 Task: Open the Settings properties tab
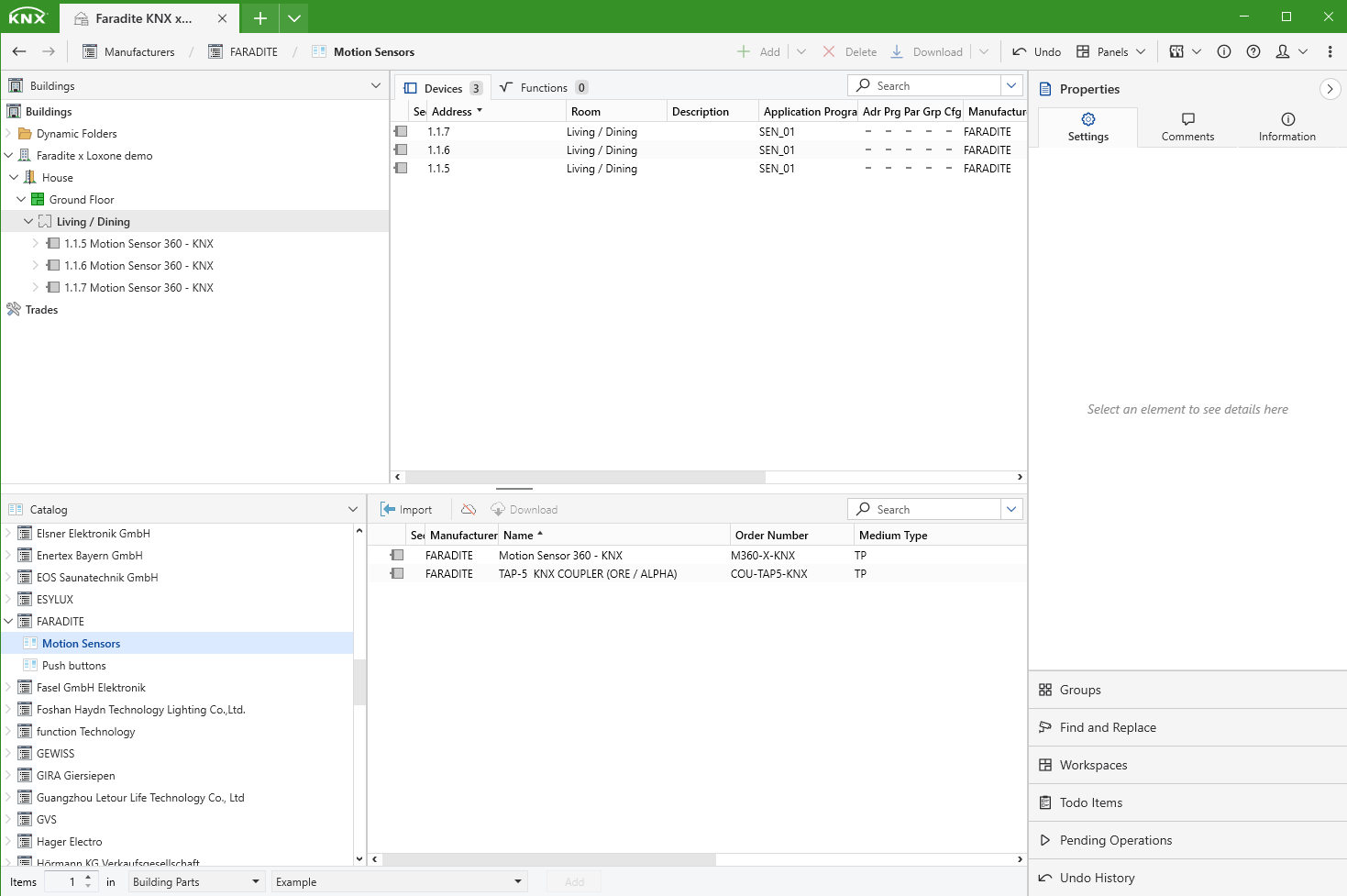pos(1088,127)
